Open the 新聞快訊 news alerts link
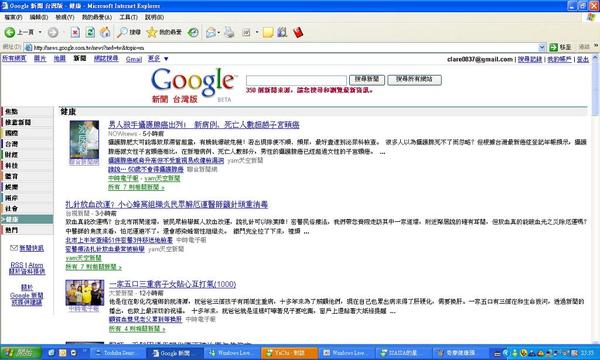600x360 pixels. point(31,248)
